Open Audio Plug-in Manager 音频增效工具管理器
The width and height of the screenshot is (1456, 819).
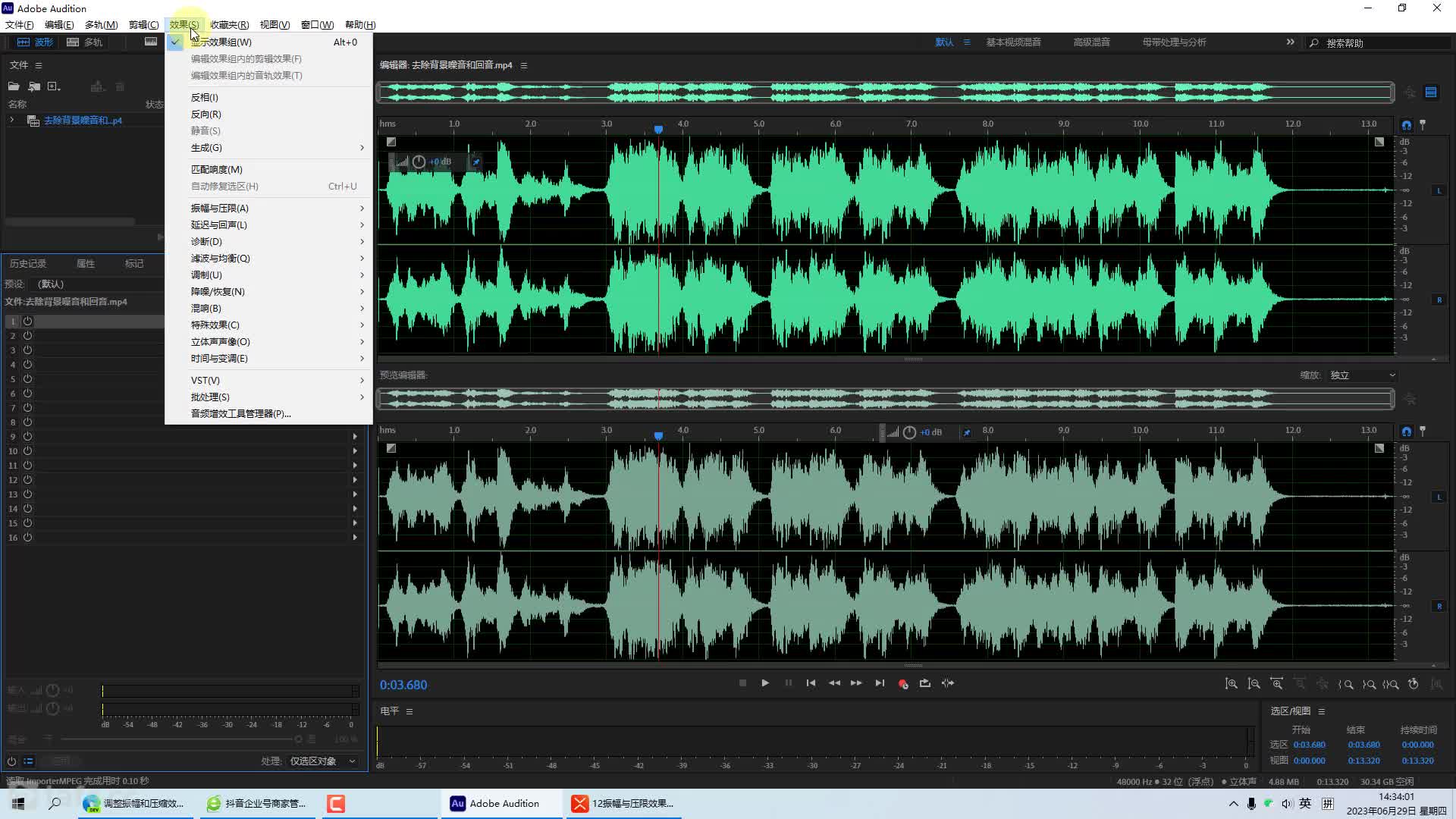(268, 413)
